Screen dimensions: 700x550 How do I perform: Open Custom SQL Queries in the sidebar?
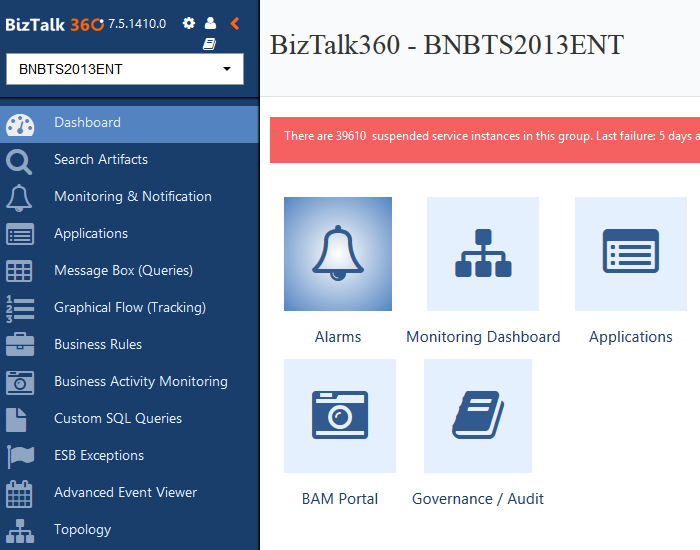click(x=118, y=419)
